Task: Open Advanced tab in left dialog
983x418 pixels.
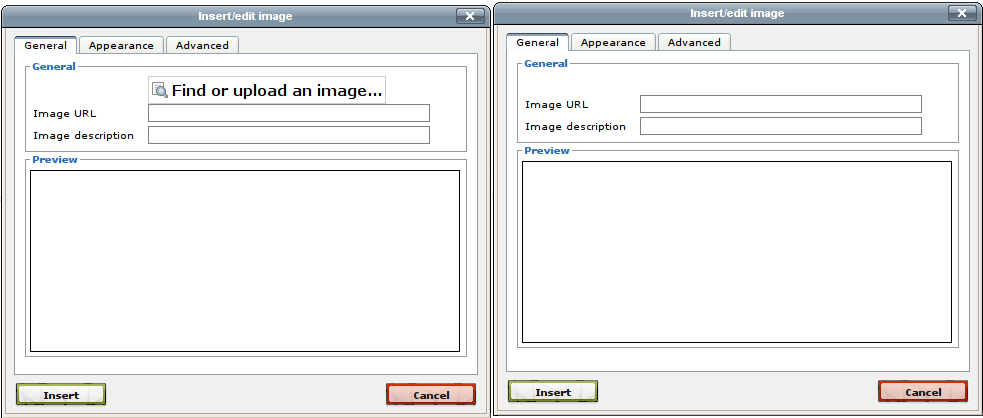Action: [x=202, y=45]
